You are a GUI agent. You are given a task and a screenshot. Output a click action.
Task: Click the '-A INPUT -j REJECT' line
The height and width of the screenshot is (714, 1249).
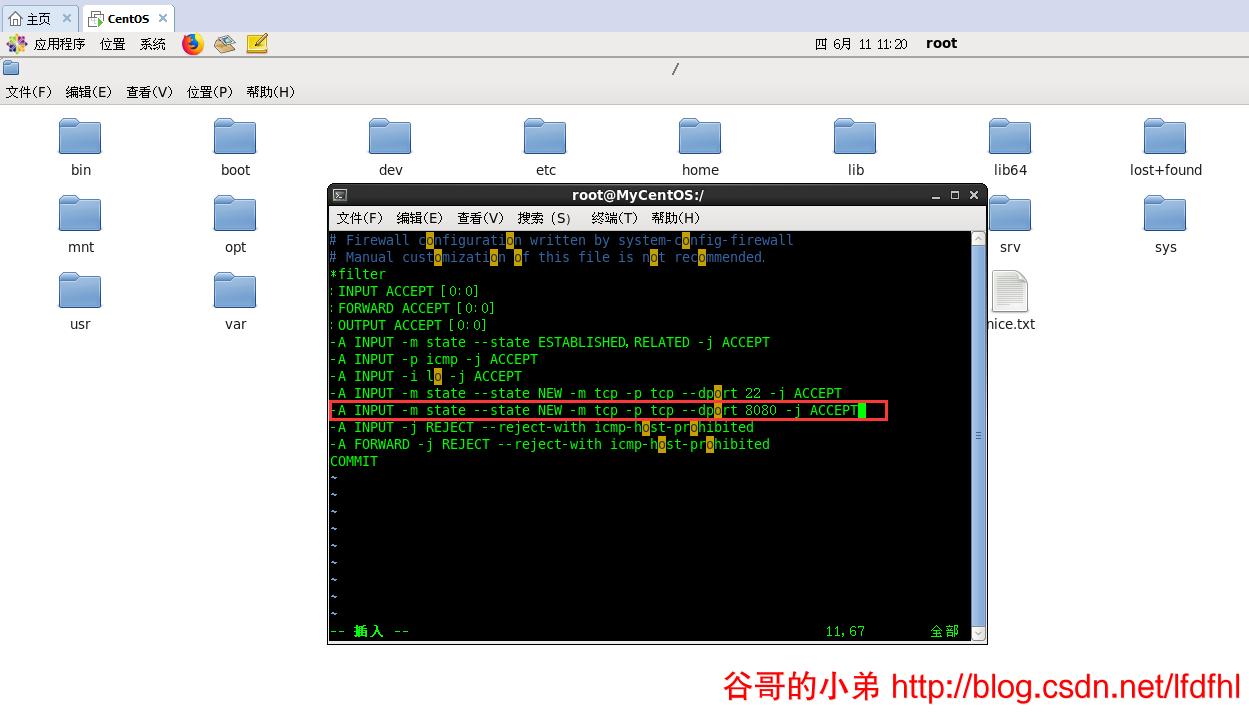point(542,427)
